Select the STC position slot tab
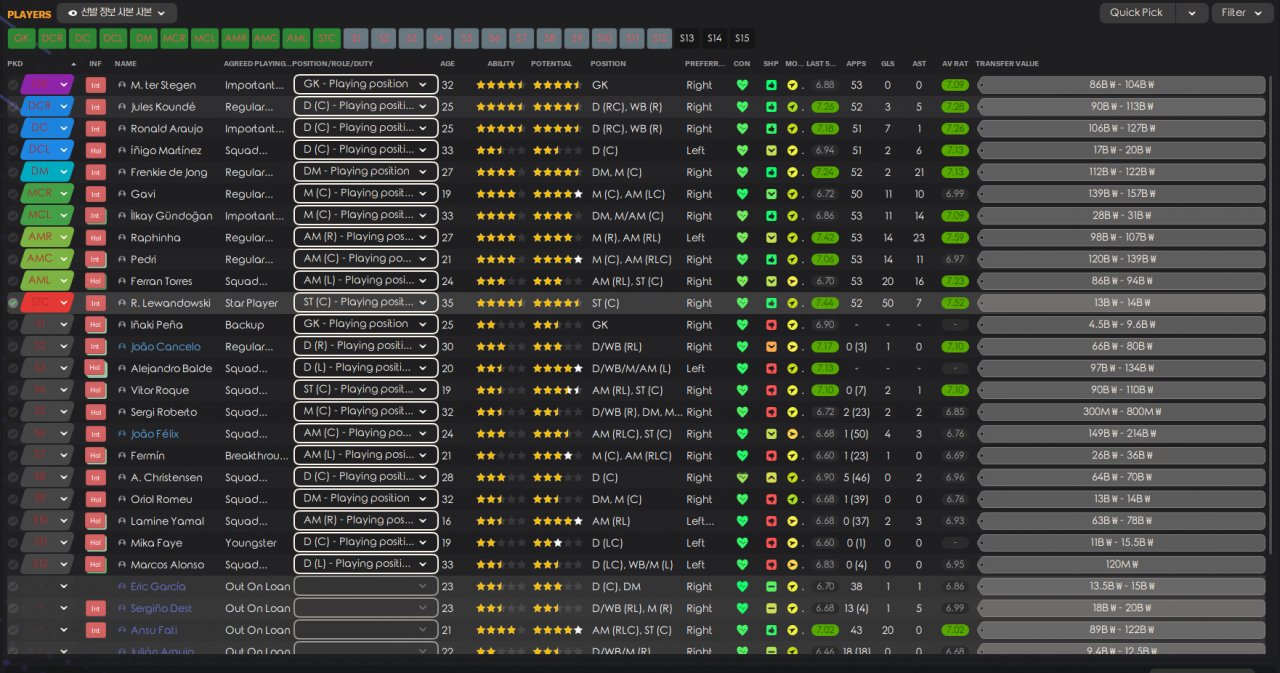The height and width of the screenshot is (673, 1280). coord(326,39)
